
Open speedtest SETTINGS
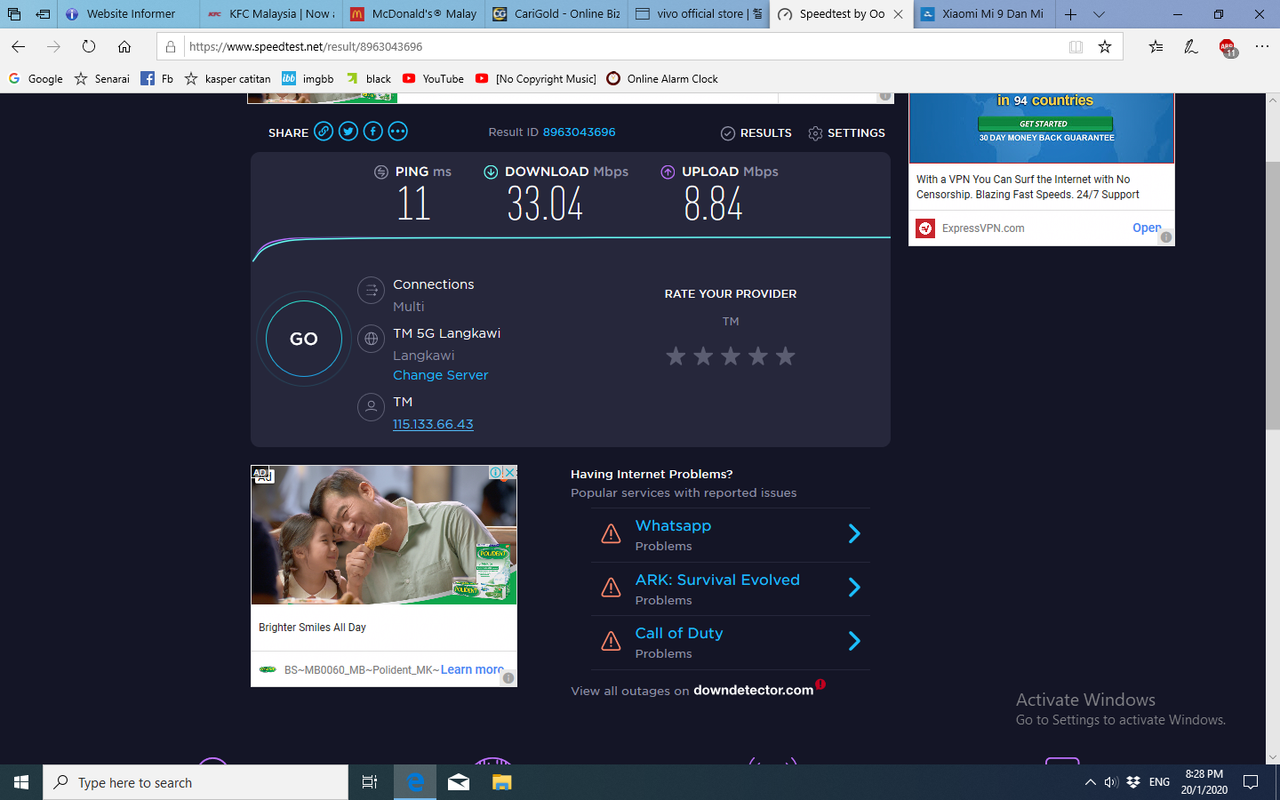(846, 133)
